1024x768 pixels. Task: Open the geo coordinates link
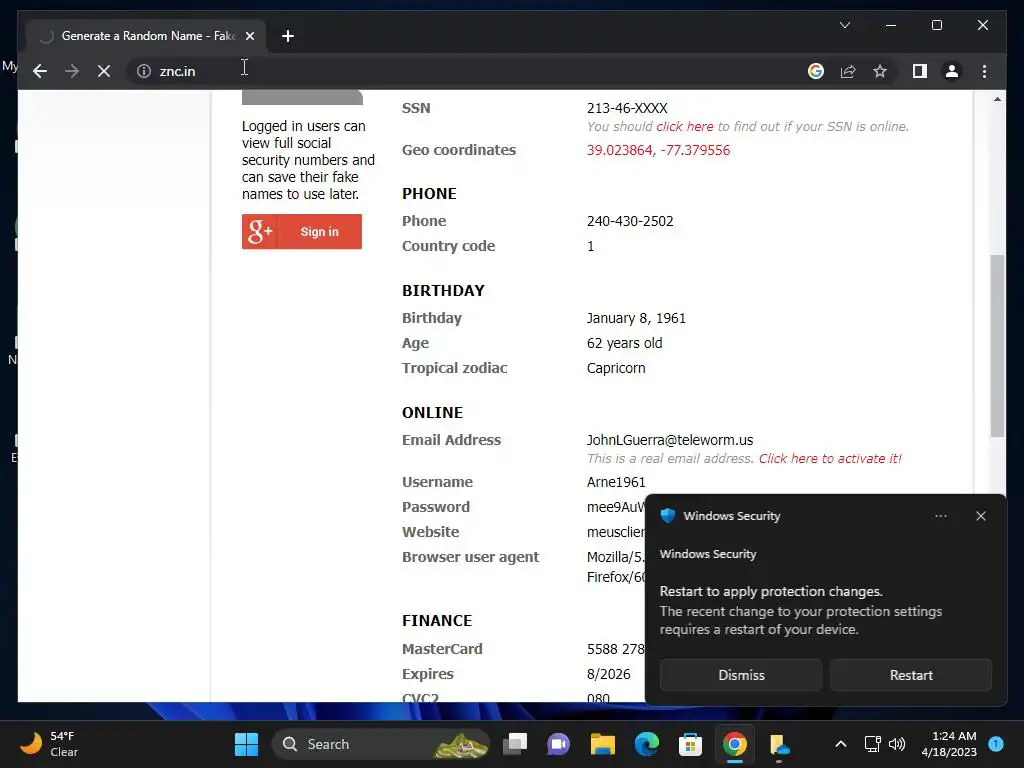[658, 150]
